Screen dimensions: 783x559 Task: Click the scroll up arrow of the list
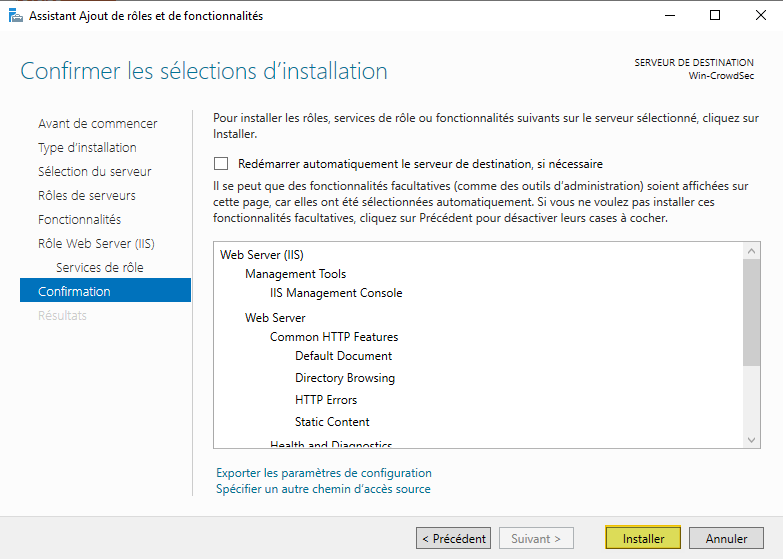pyautogui.click(x=752, y=250)
